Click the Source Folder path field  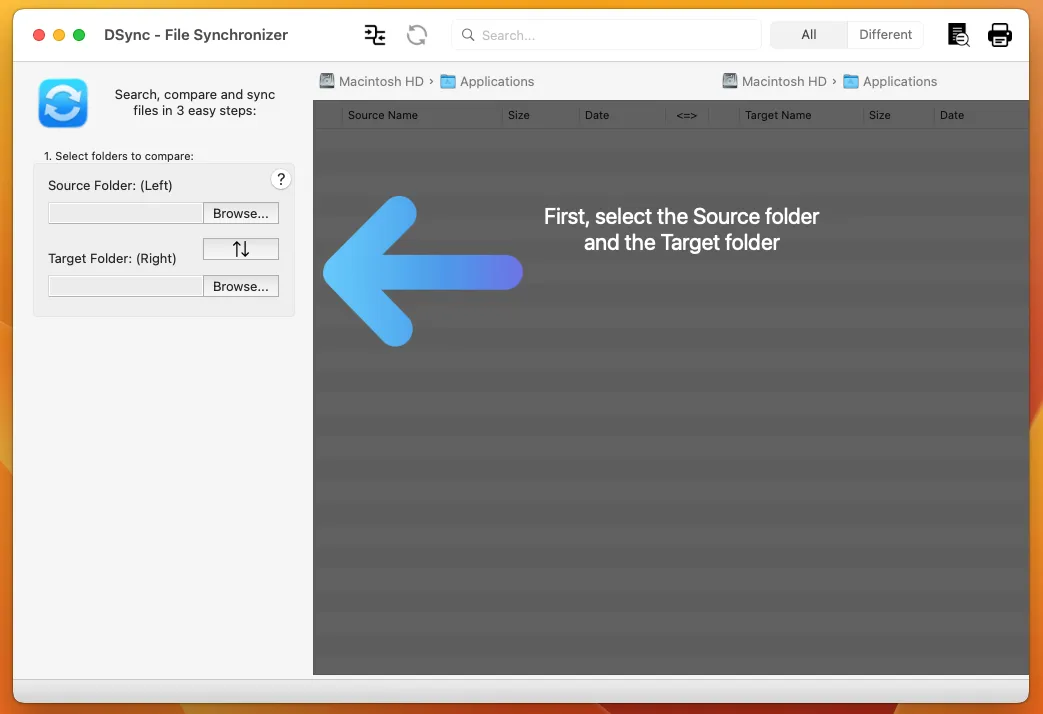click(x=126, y=213)
